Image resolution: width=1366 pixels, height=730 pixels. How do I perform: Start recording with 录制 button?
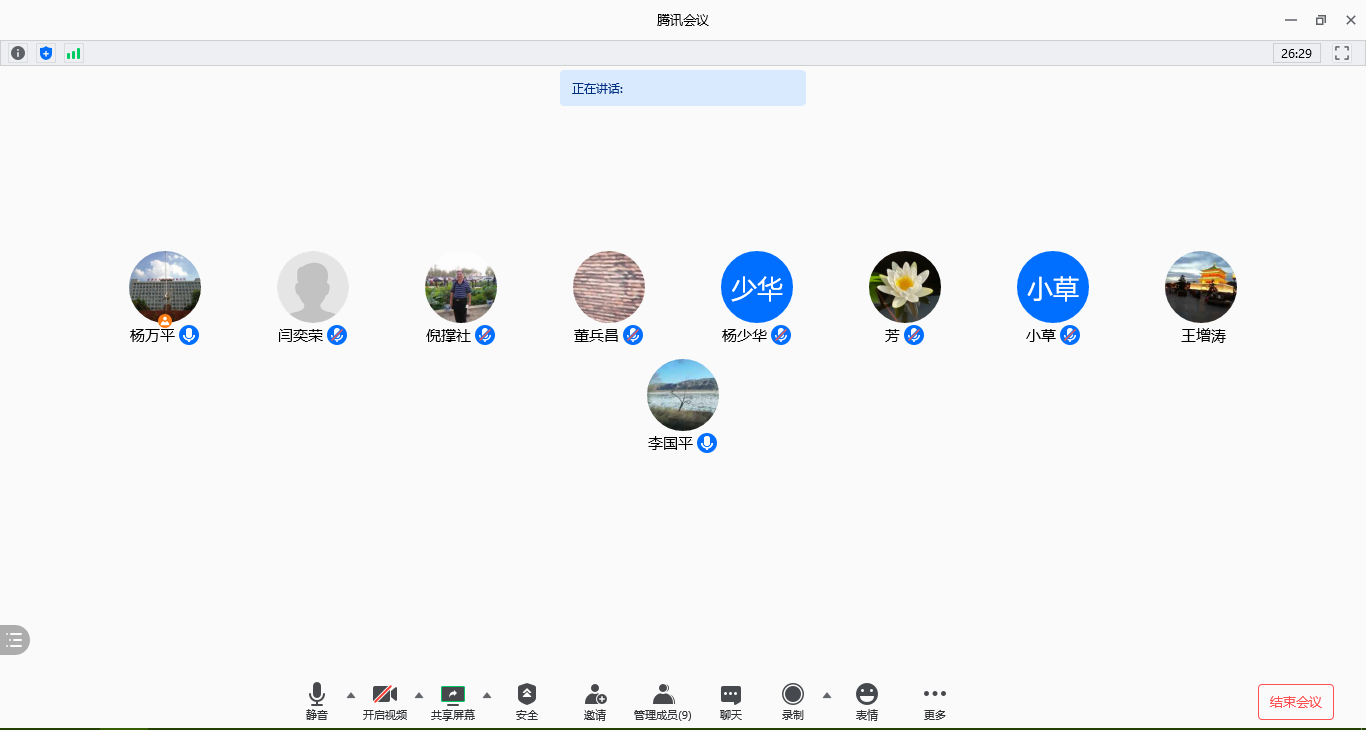[x=793, y=701]
